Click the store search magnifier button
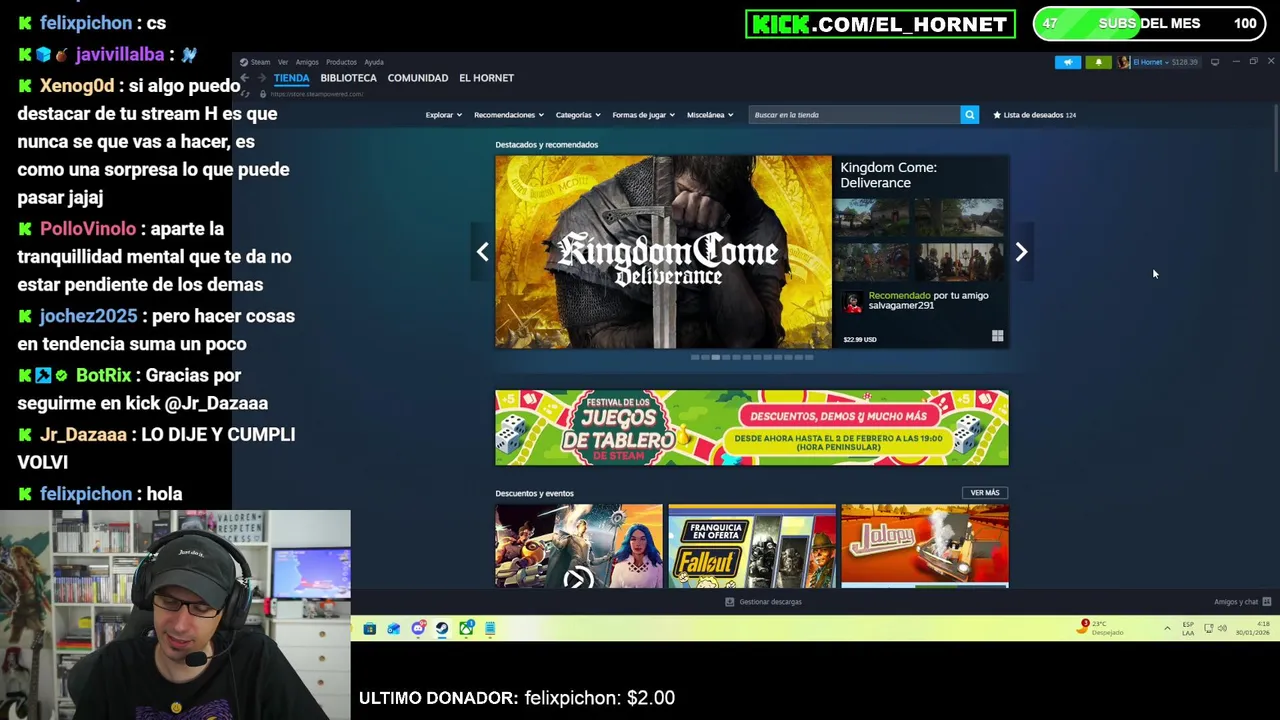The height and width of the screenshot is (720, 1280). coord(969,115)
